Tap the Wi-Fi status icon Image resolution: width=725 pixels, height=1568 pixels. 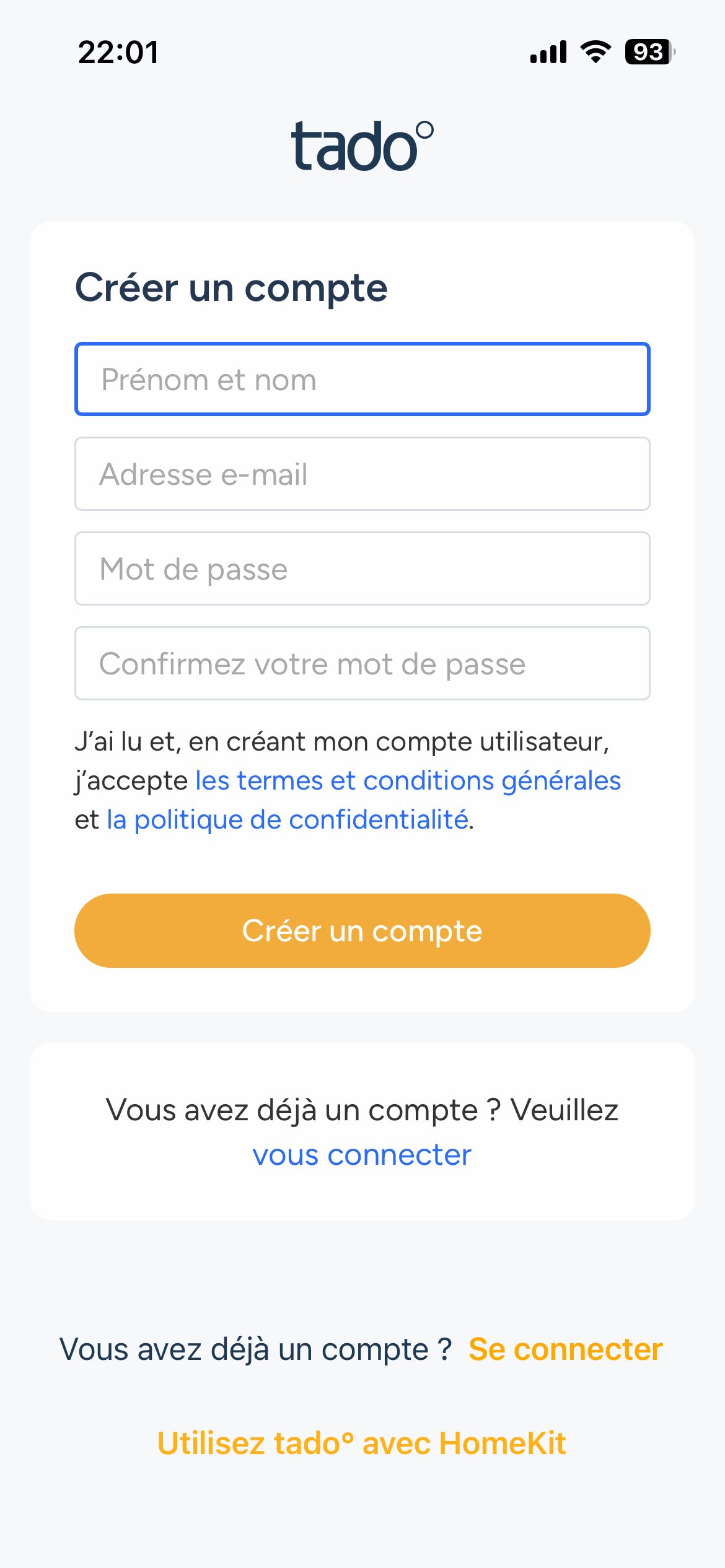pyautogui.click(x=595, y=52)
